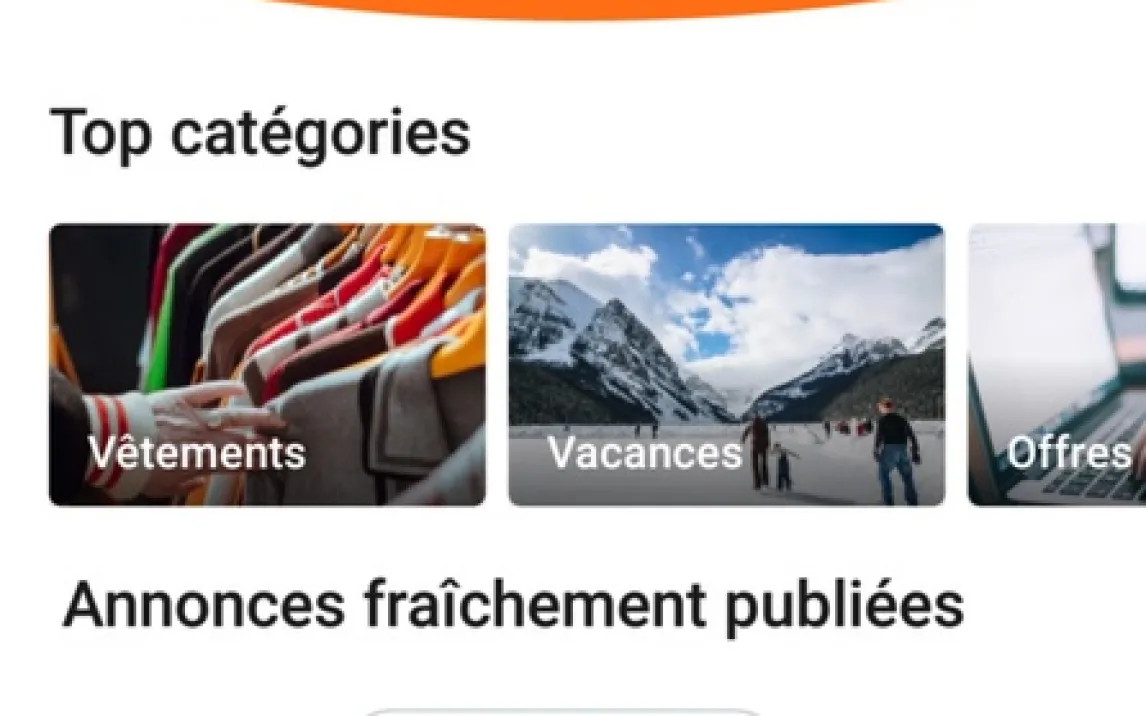Select the white "Offres" label text
Viewport: 1146px width, 716px height.
click(x=1069, y=452)
